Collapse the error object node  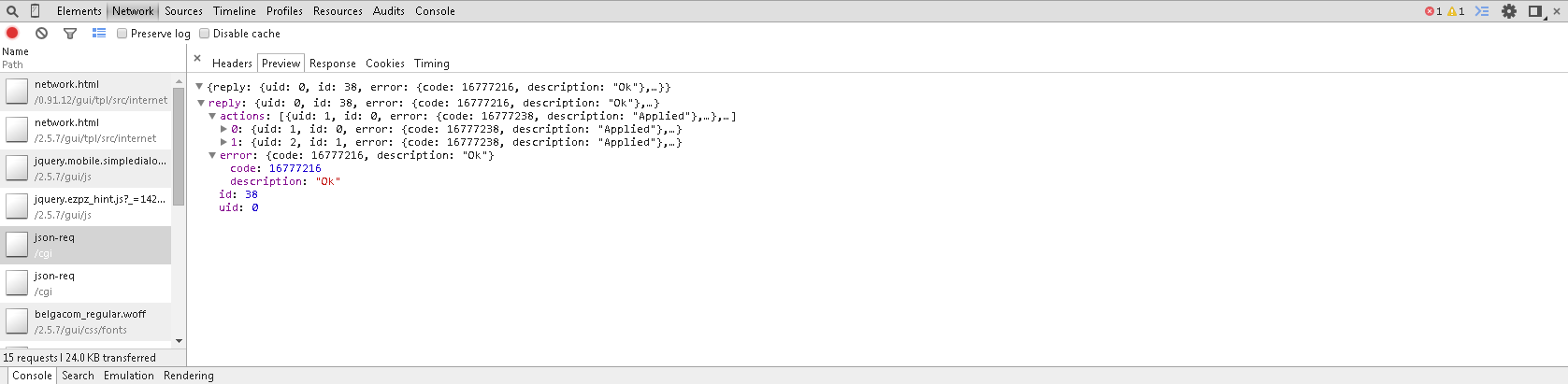[x=212, y=155]
